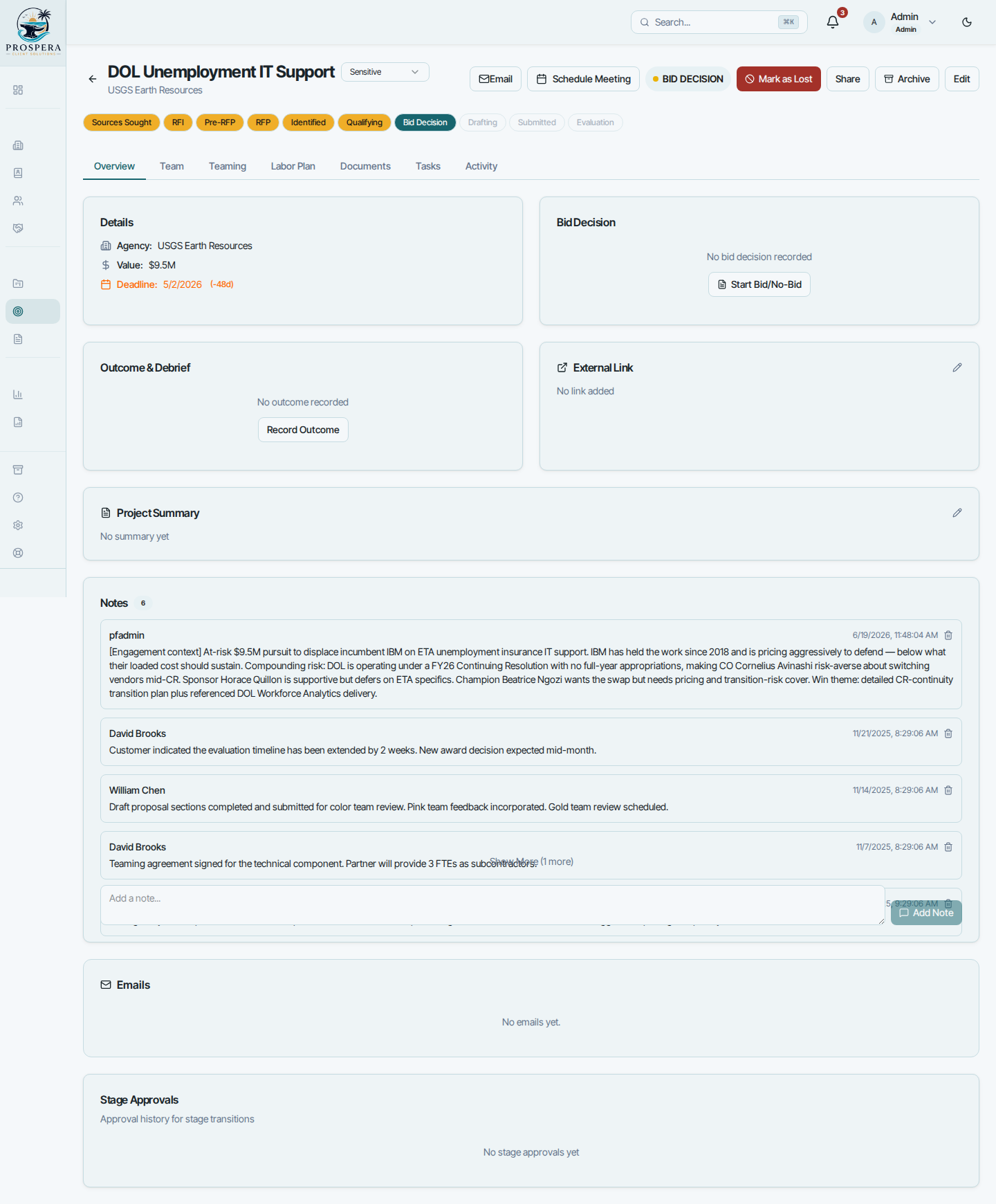Screen dimensions: 996x1204
Task: Click Record Outcome
Action: [x=303, y=430]
